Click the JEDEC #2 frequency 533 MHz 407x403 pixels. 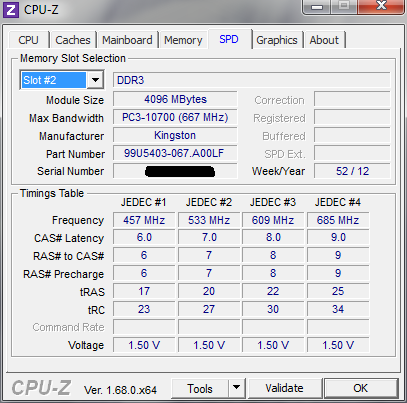click(209, 220)
